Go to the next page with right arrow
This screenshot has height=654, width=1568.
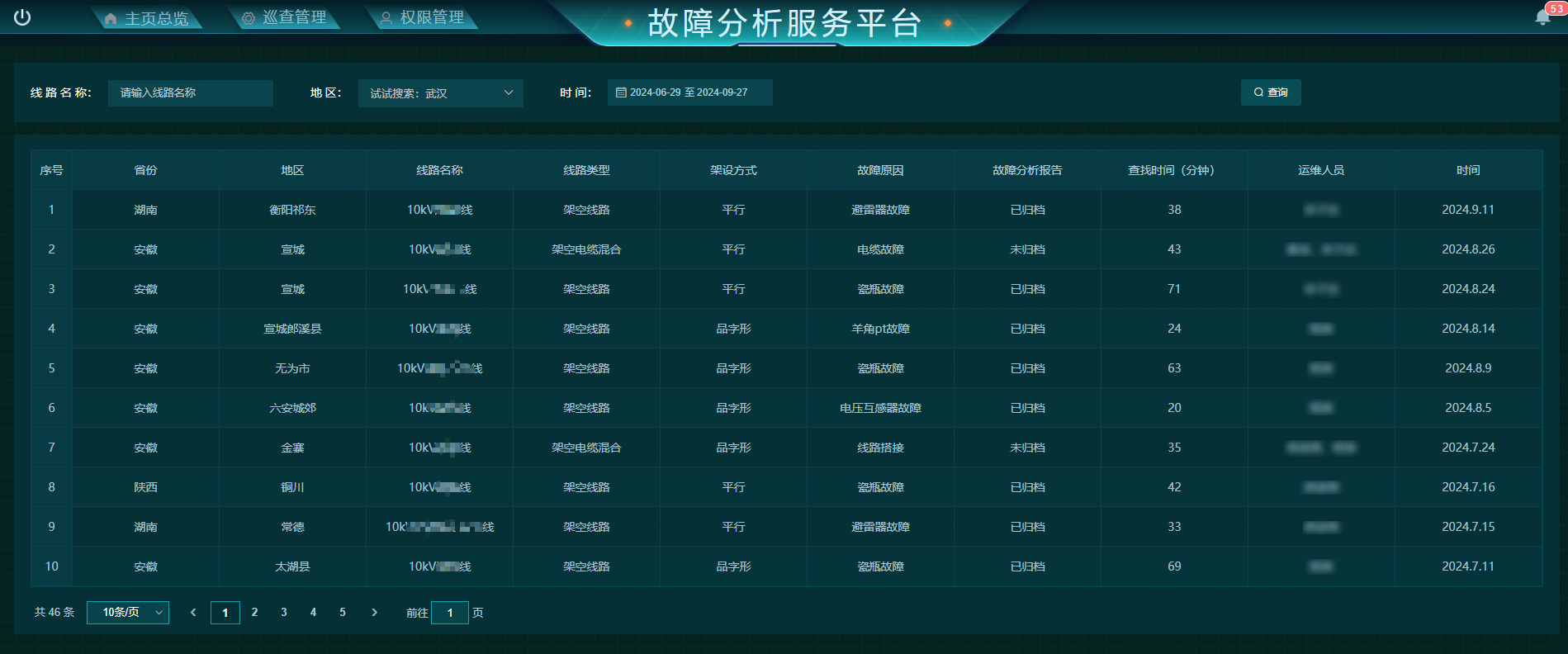[x=374, y=613]
